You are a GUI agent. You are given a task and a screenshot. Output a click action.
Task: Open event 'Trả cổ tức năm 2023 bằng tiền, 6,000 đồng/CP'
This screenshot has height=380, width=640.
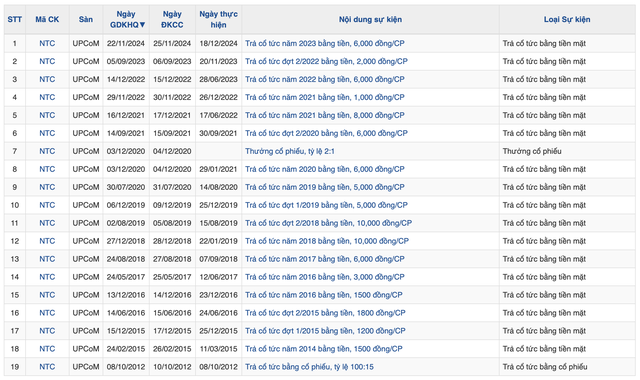click(325, 43)
